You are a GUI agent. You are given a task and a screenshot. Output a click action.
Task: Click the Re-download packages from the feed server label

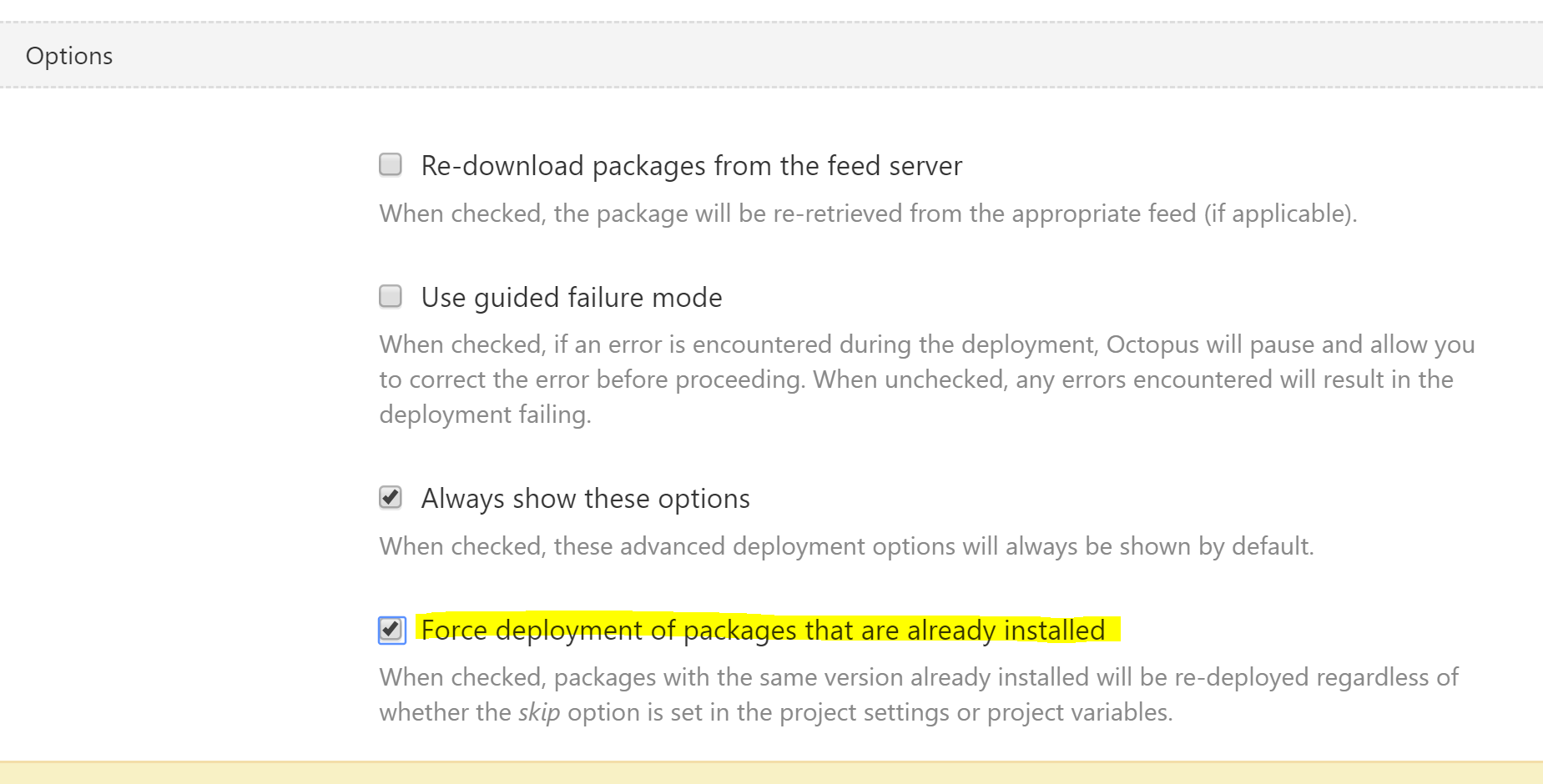click(690, 166)
